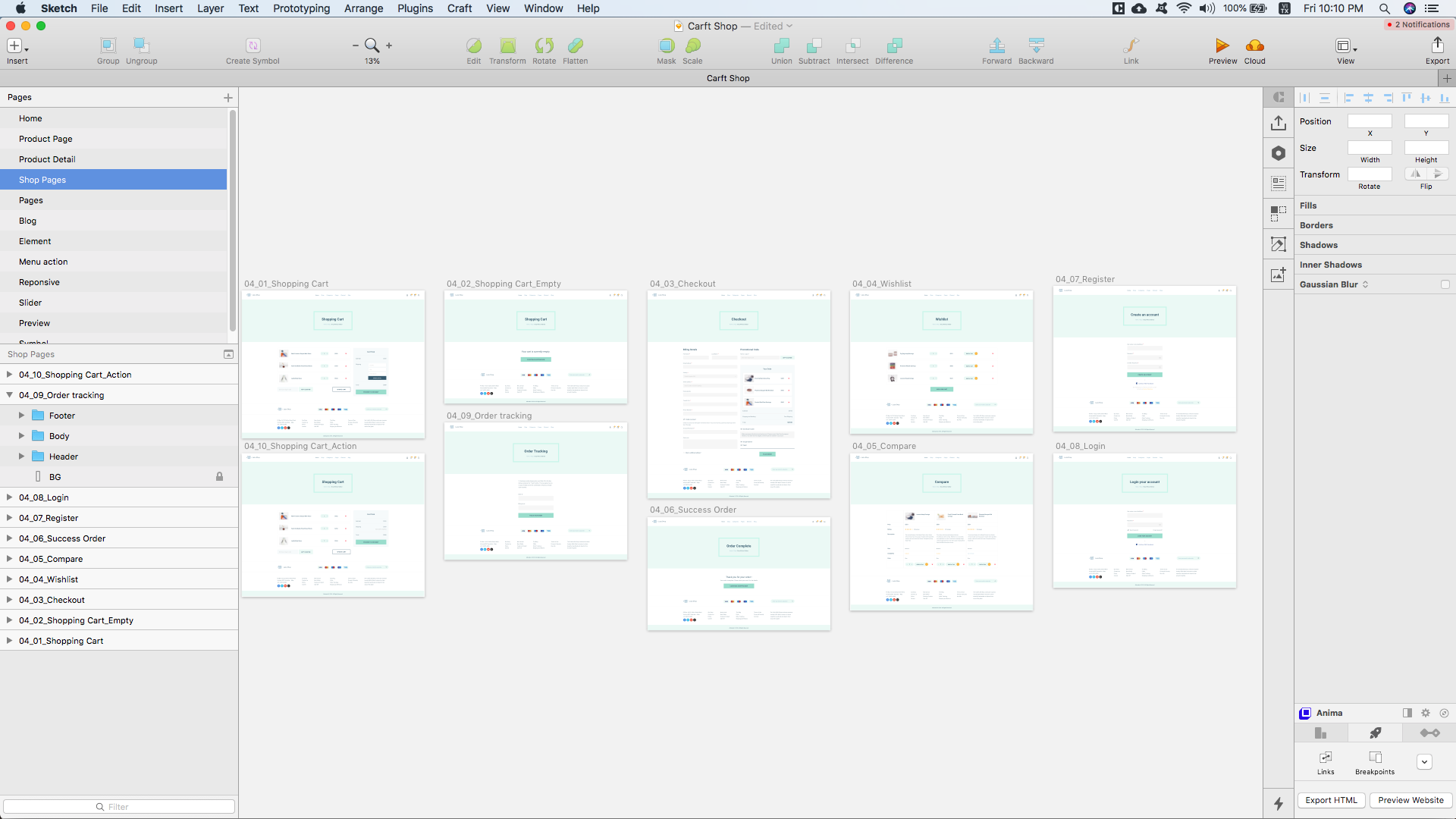
Task: Open Anima Breakpoints icon
Action: click(1374, 758)
